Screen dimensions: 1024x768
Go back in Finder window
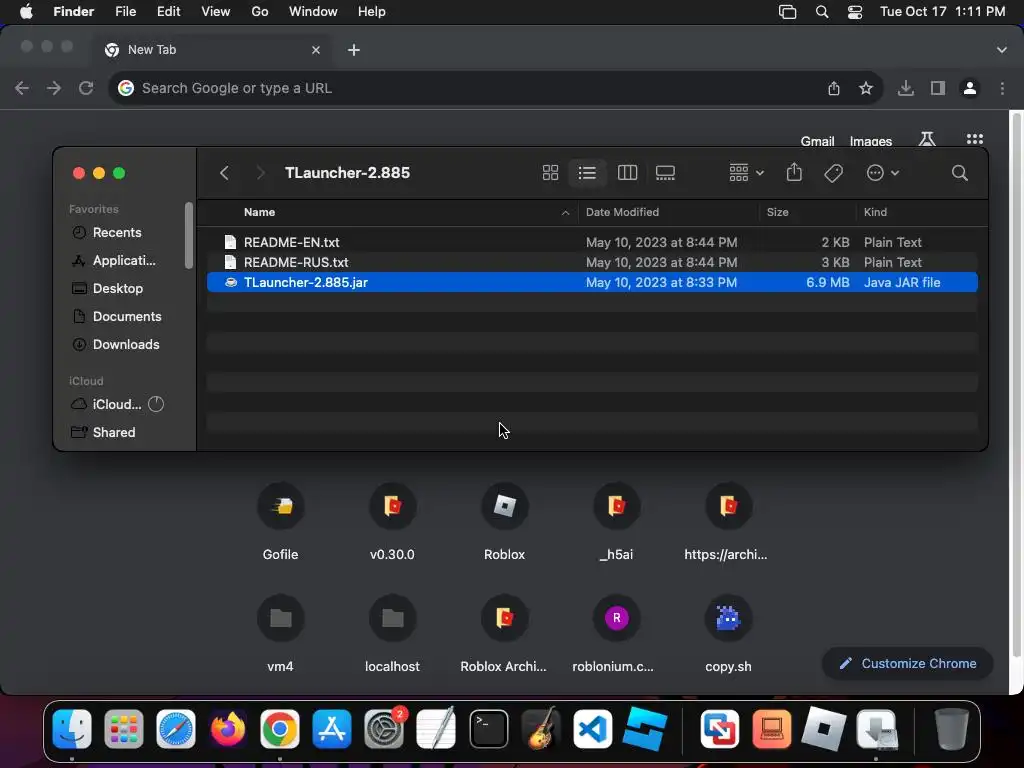point(224,173)
